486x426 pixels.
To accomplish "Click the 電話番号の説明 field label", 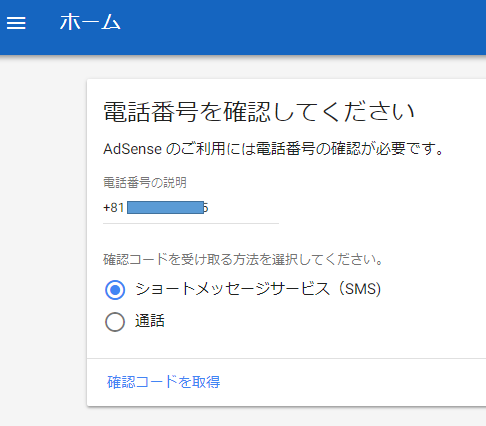I will pyautogui.click(x=145, y=183).
